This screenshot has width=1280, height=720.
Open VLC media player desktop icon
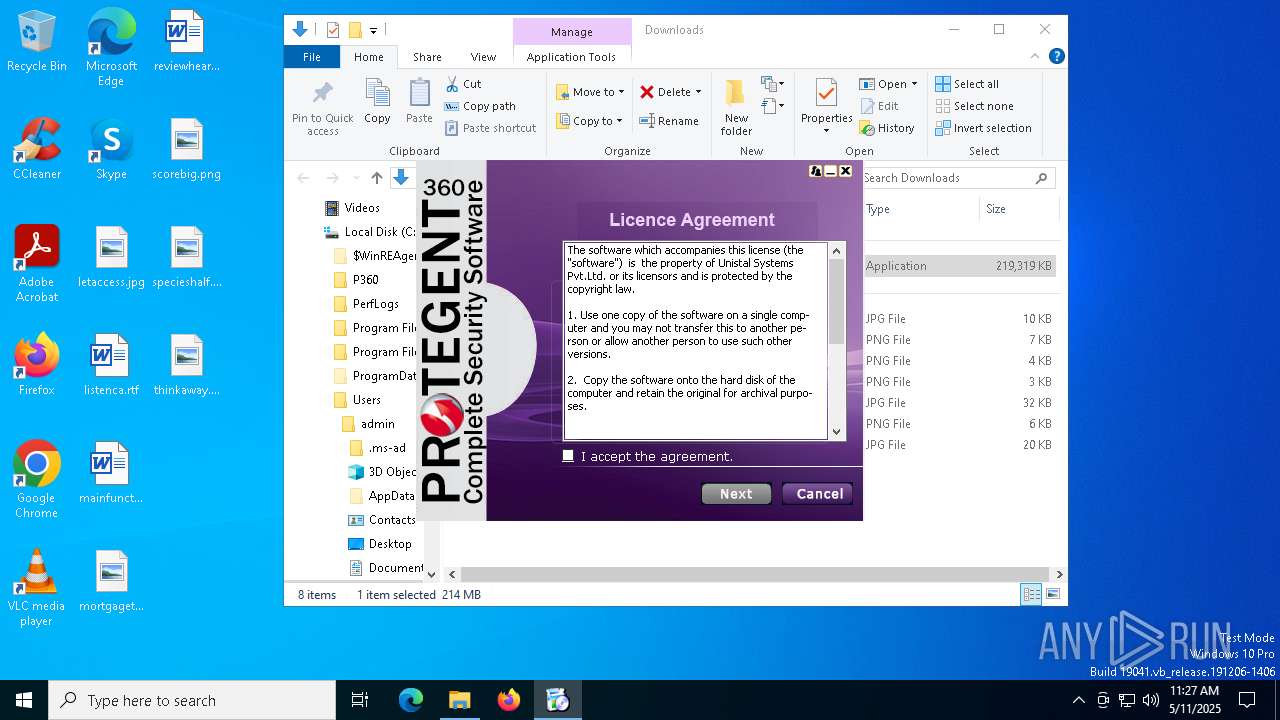click(x=36, y=588)
